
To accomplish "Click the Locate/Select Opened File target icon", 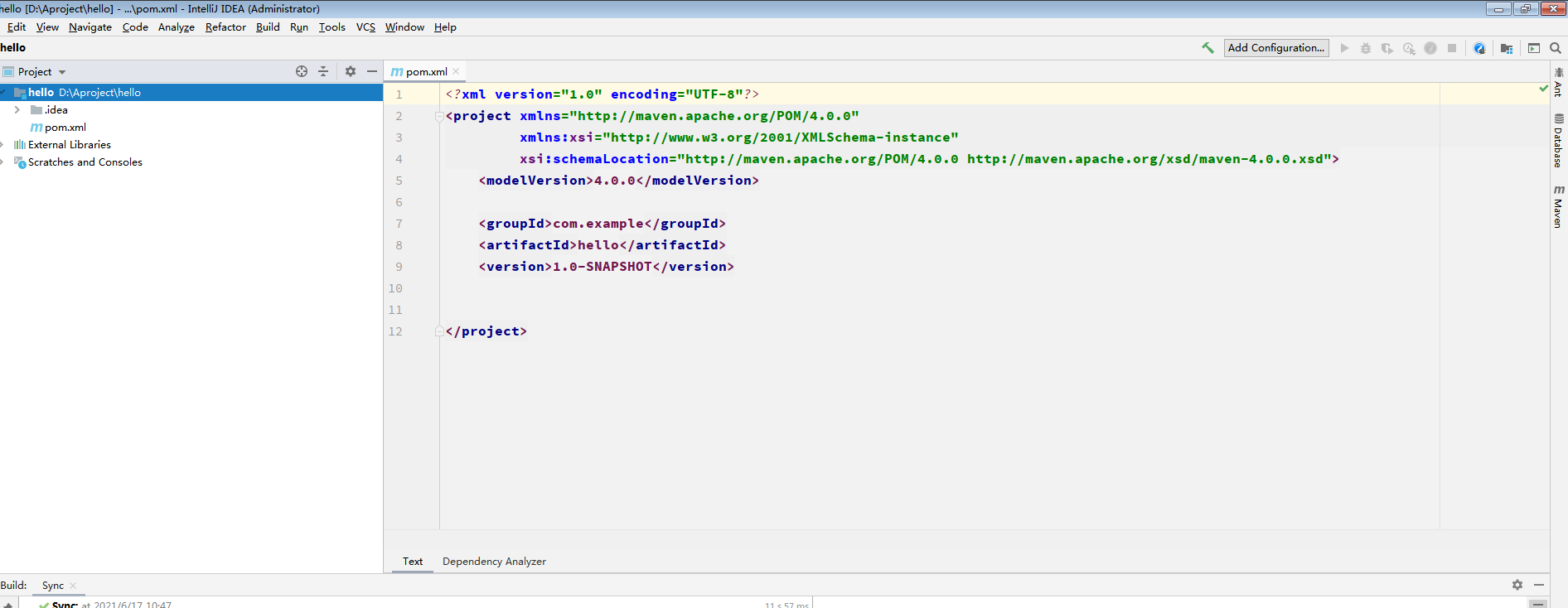I will point(302,71).
